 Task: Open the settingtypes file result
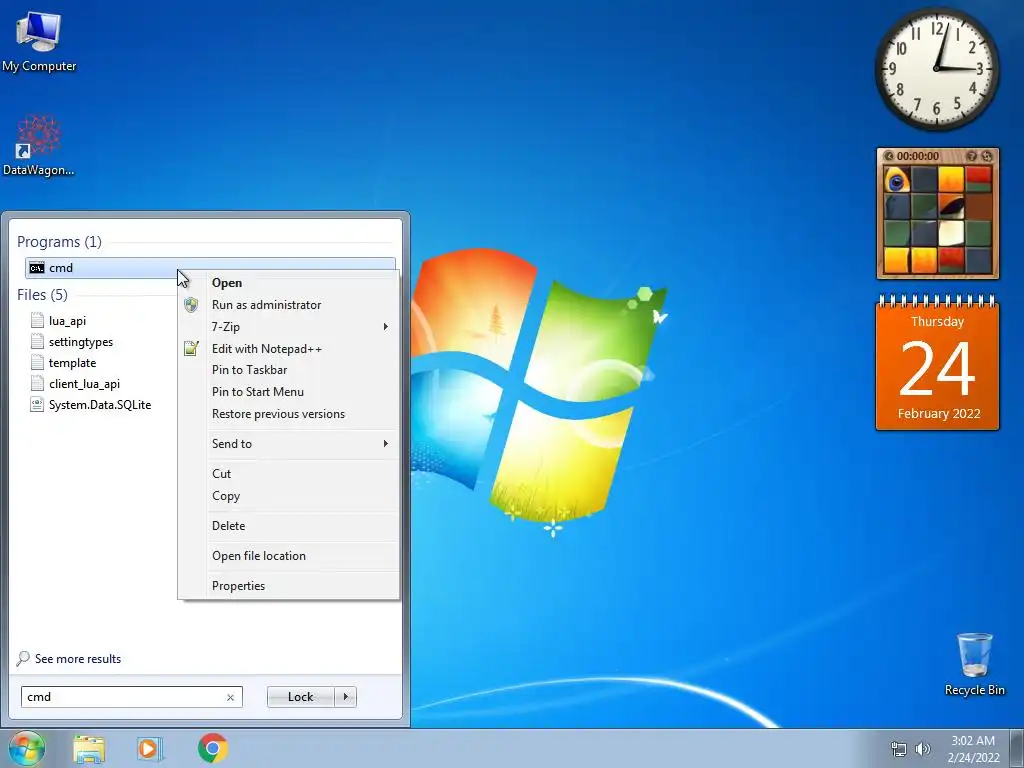coord(72,342)
